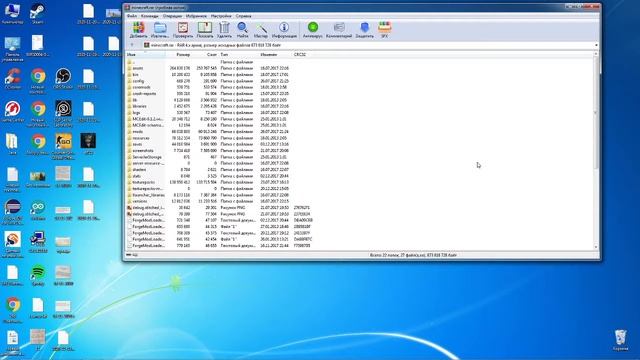This screenshot has width=640, height=360.
Task: Click the Корзина recycle bin icon
Action: [620, 340]
